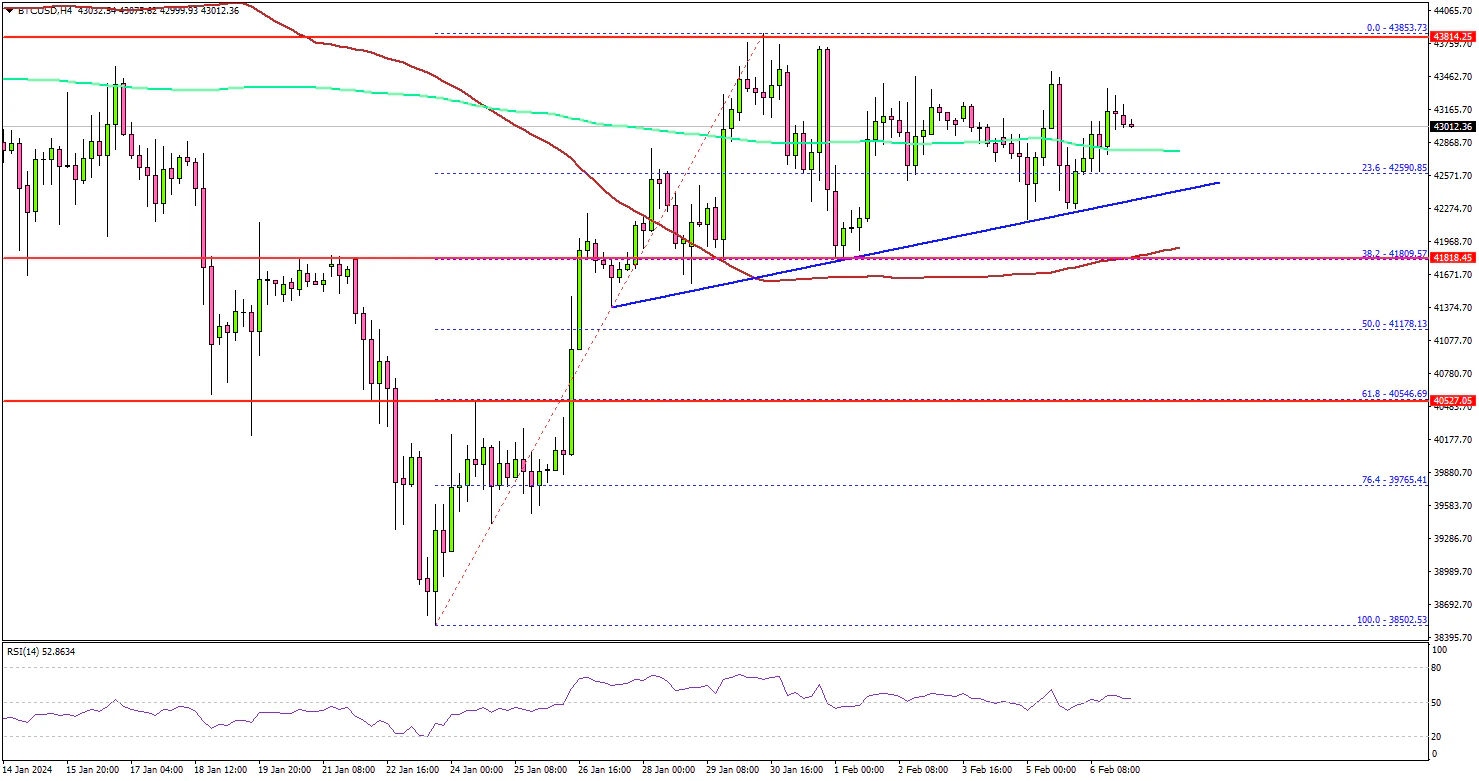Click the RSI 80 level axis label
This screenshot has height=781, width=1479.
[1437, 668]
